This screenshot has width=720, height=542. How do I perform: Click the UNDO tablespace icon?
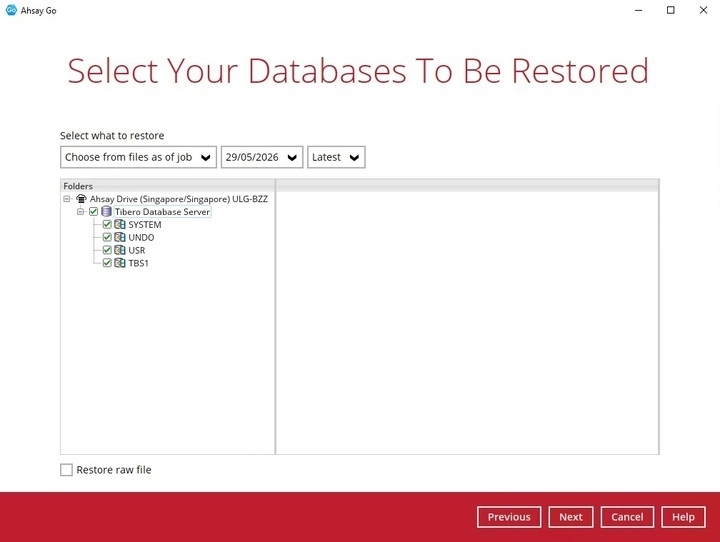click(x=120, y=237)
